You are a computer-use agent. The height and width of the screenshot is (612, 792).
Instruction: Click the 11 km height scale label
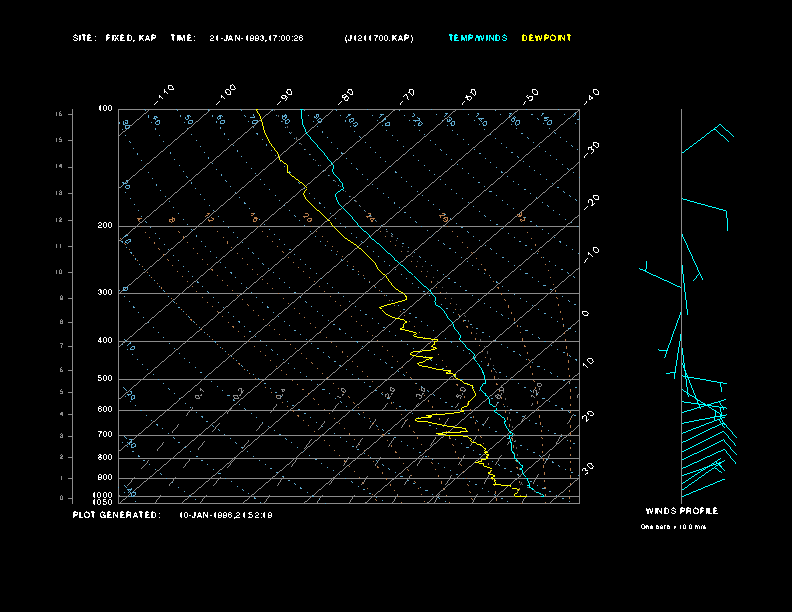pyautogui.click(x=59, y=246)
